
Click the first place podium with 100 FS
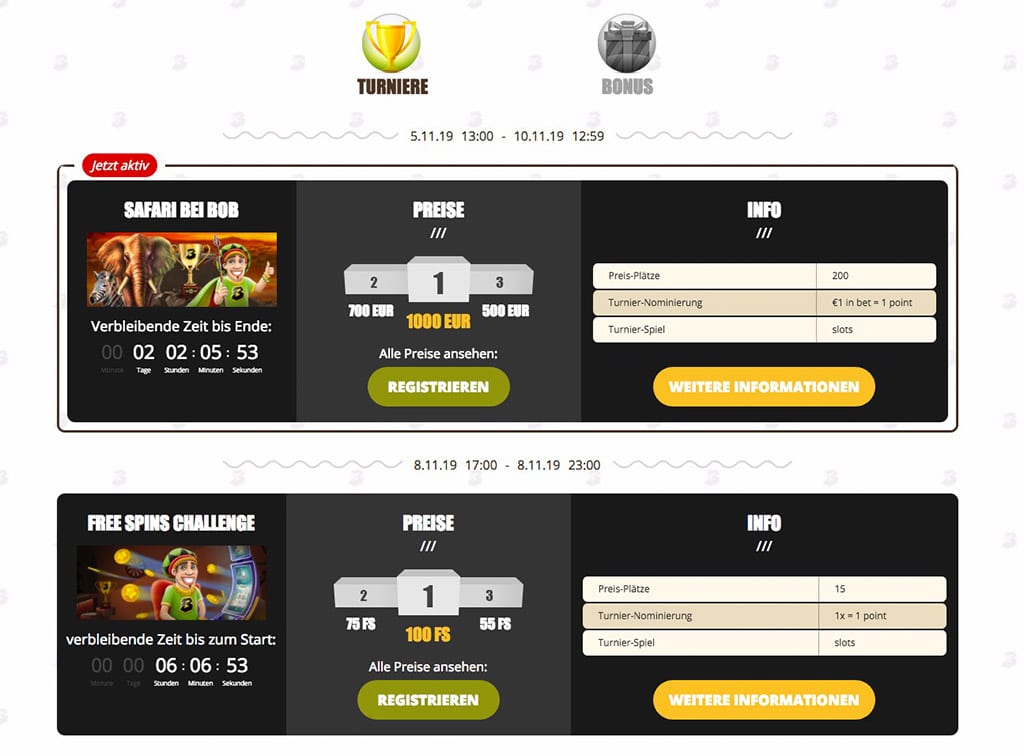click(428, 592)
